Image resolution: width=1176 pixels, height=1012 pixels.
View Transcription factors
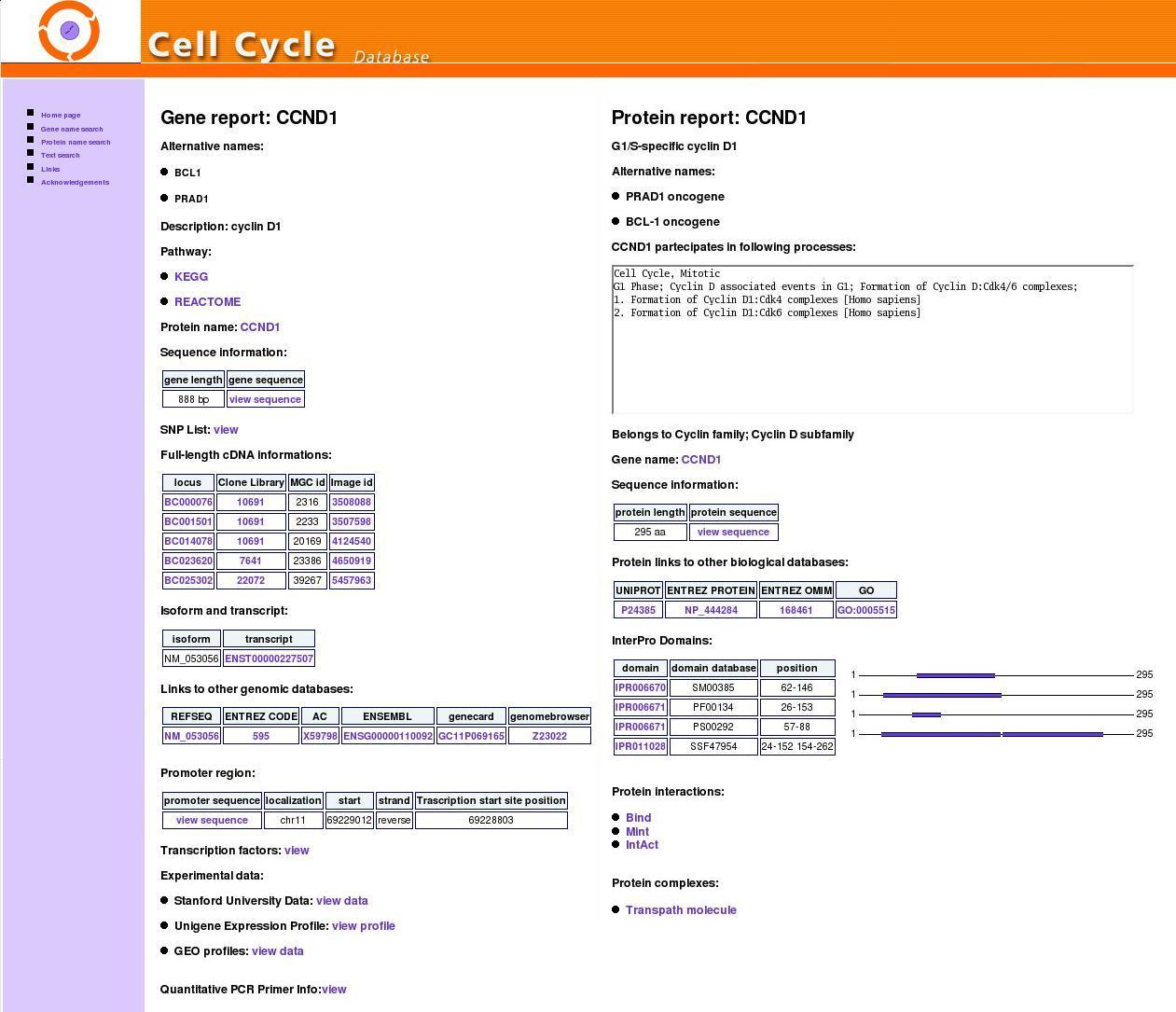click(297, 851)
